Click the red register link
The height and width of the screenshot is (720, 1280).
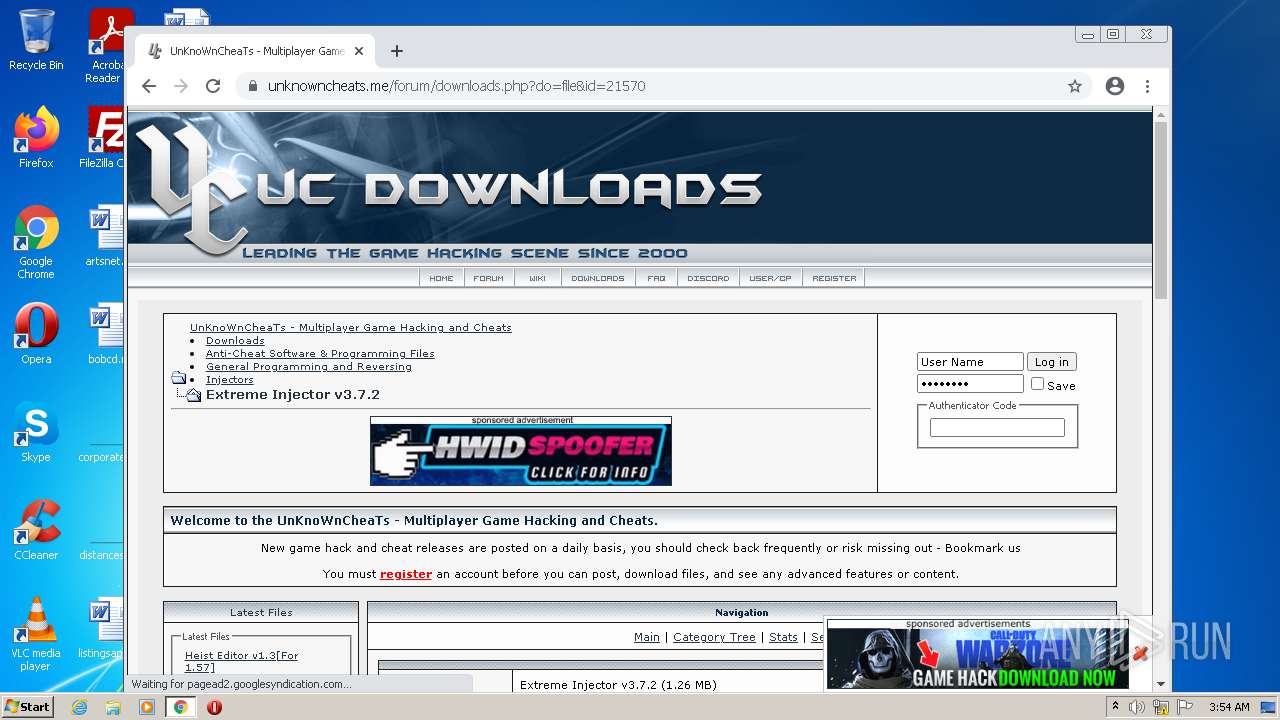click(x=406, y=574)
